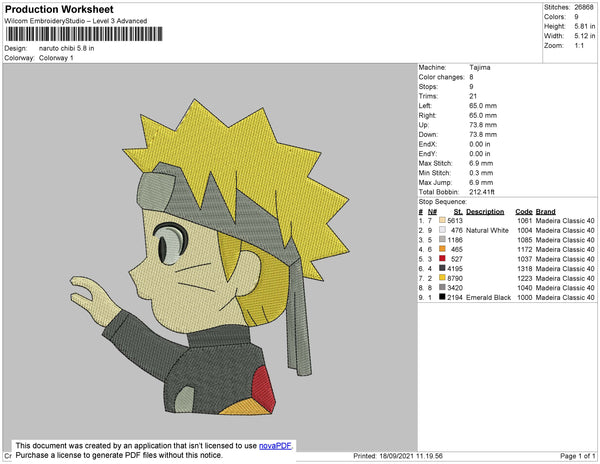
Task: Click the 'Emerald Black' description
Action: point(489,297)
